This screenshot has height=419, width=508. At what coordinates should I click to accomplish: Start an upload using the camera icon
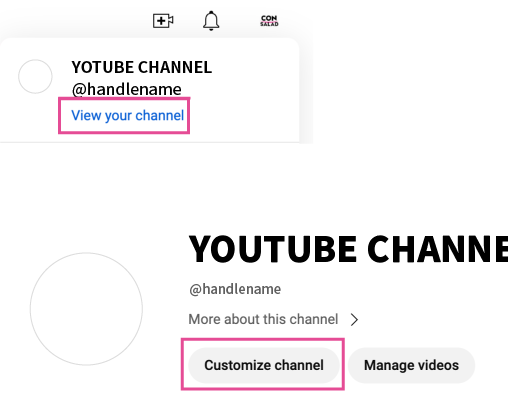tap(163, 21)
